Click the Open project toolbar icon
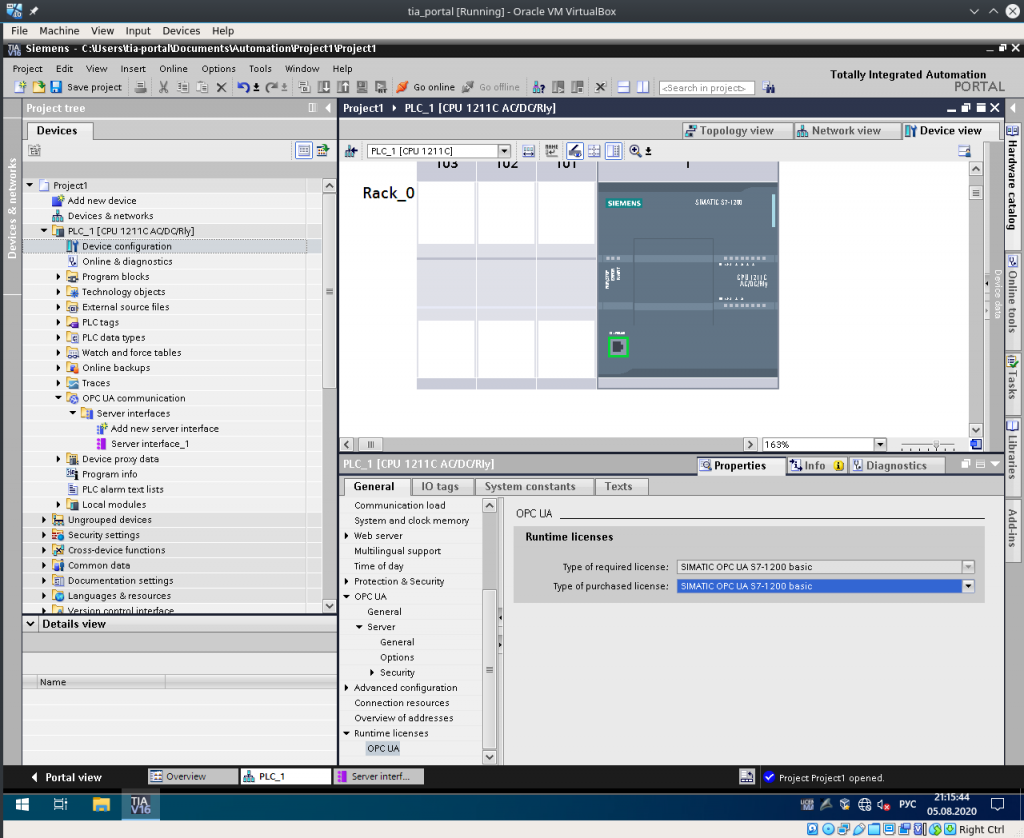 (39, 87)
